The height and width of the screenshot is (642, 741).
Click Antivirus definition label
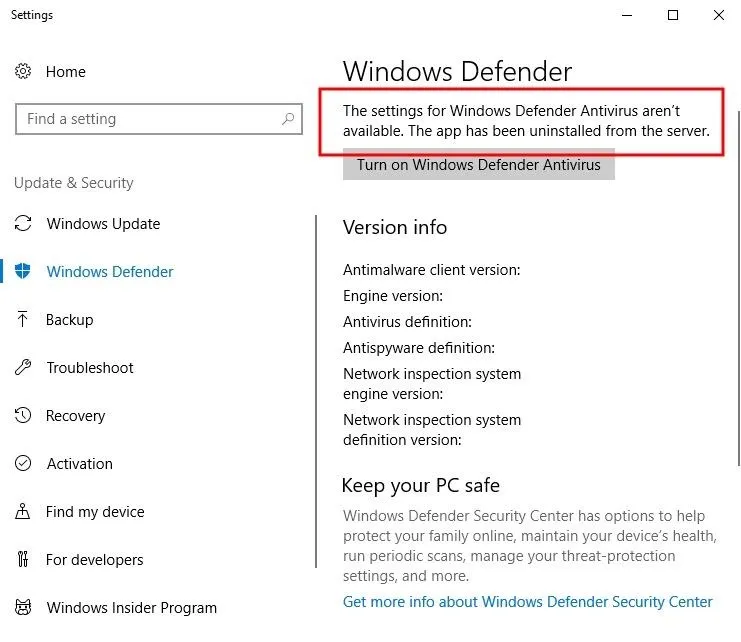point(407,322)
